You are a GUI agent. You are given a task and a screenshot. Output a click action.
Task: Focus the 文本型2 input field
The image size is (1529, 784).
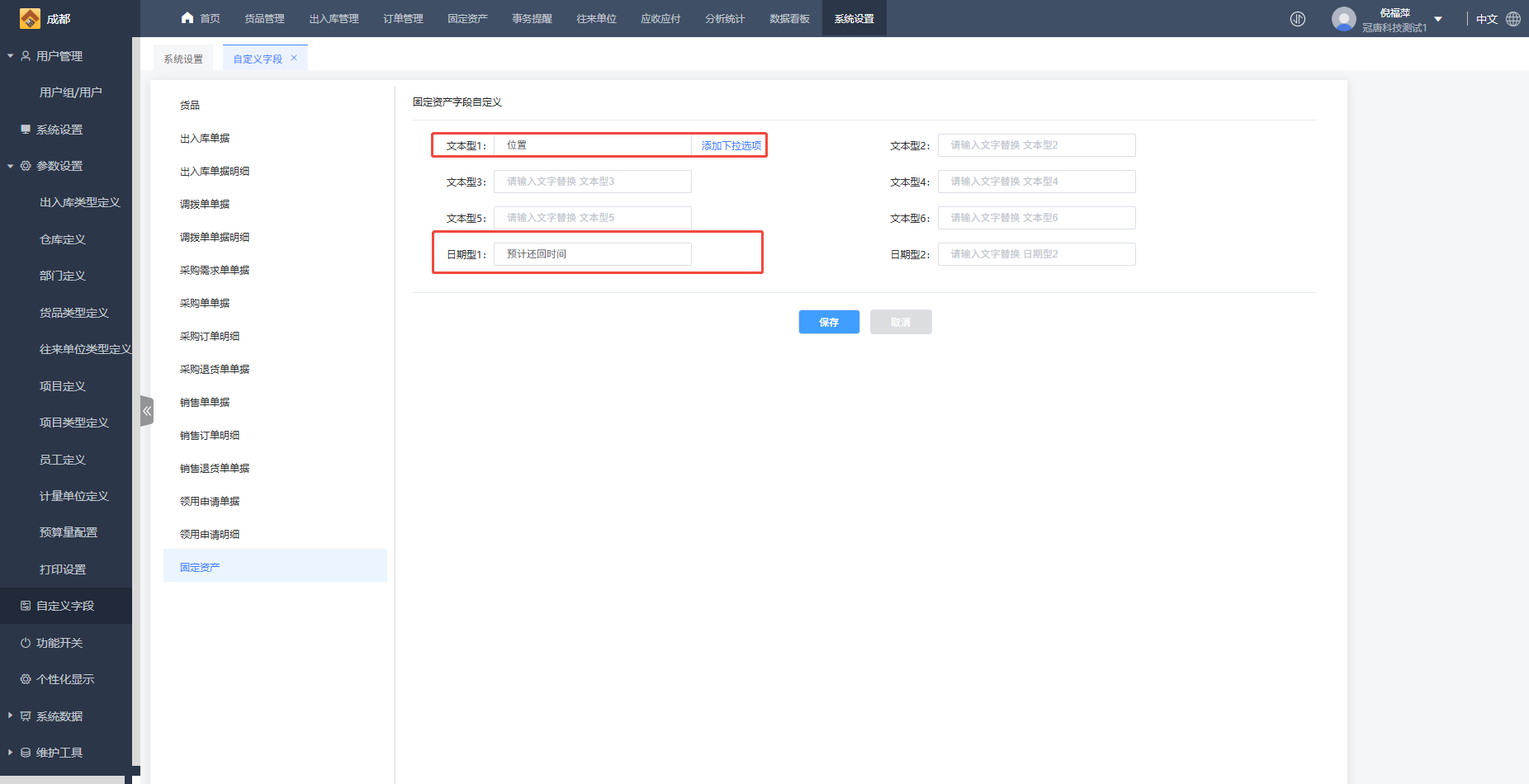(x=1037, y=145)
